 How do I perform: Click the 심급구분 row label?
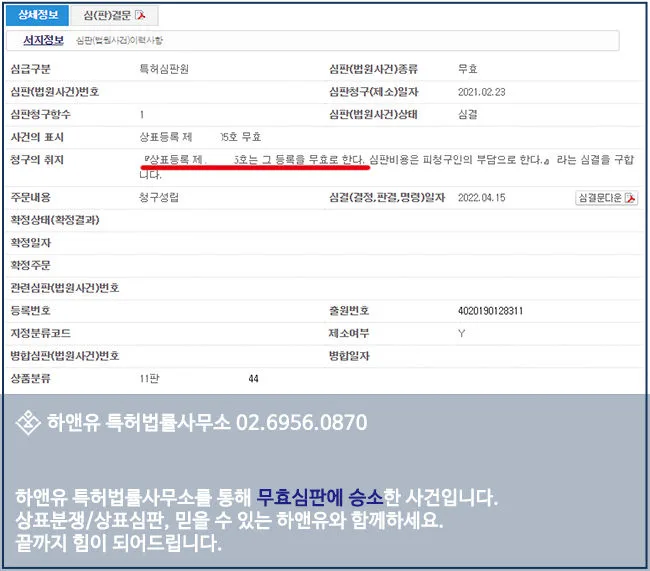click(x=31, y=69)
